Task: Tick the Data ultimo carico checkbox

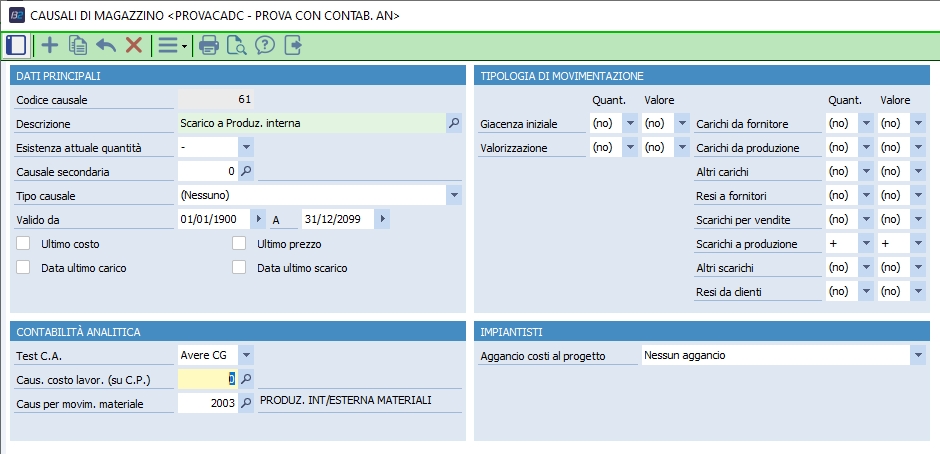Action: pos(24,268)
